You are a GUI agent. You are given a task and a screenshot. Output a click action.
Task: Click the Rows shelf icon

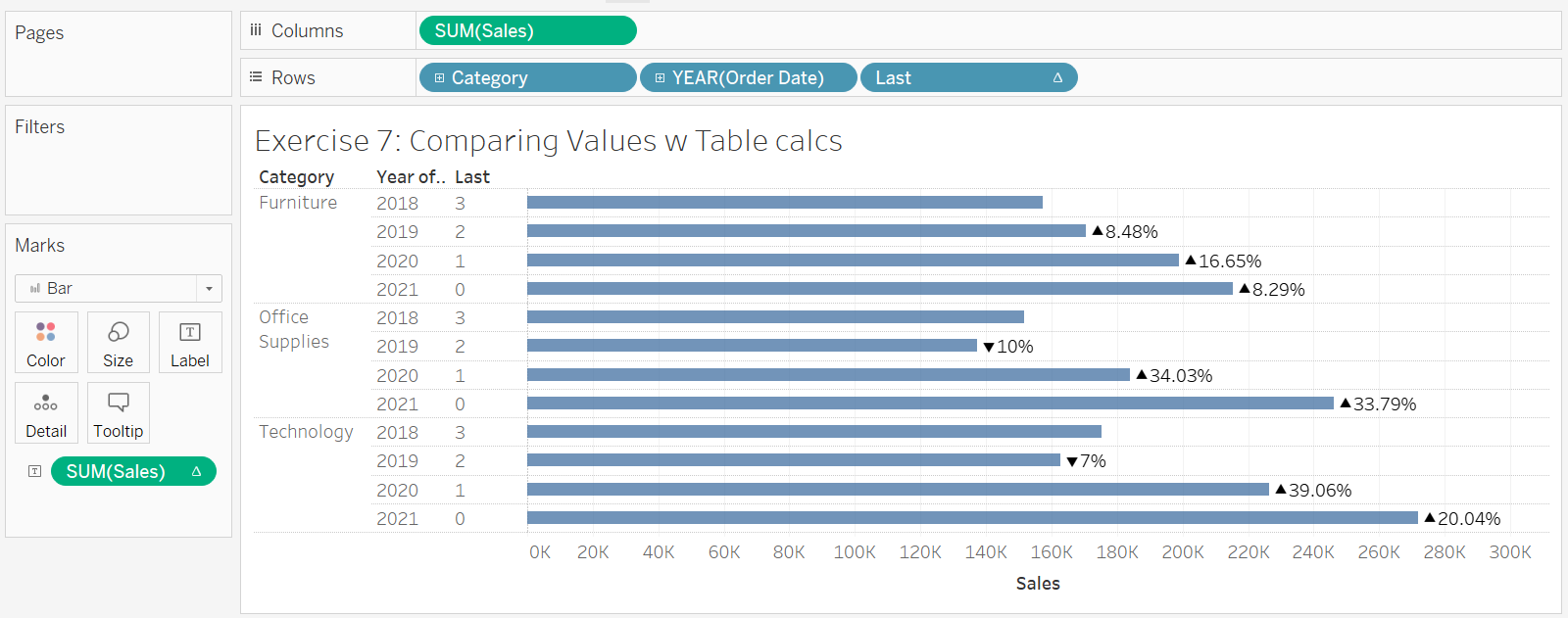(x=256, y=77)
